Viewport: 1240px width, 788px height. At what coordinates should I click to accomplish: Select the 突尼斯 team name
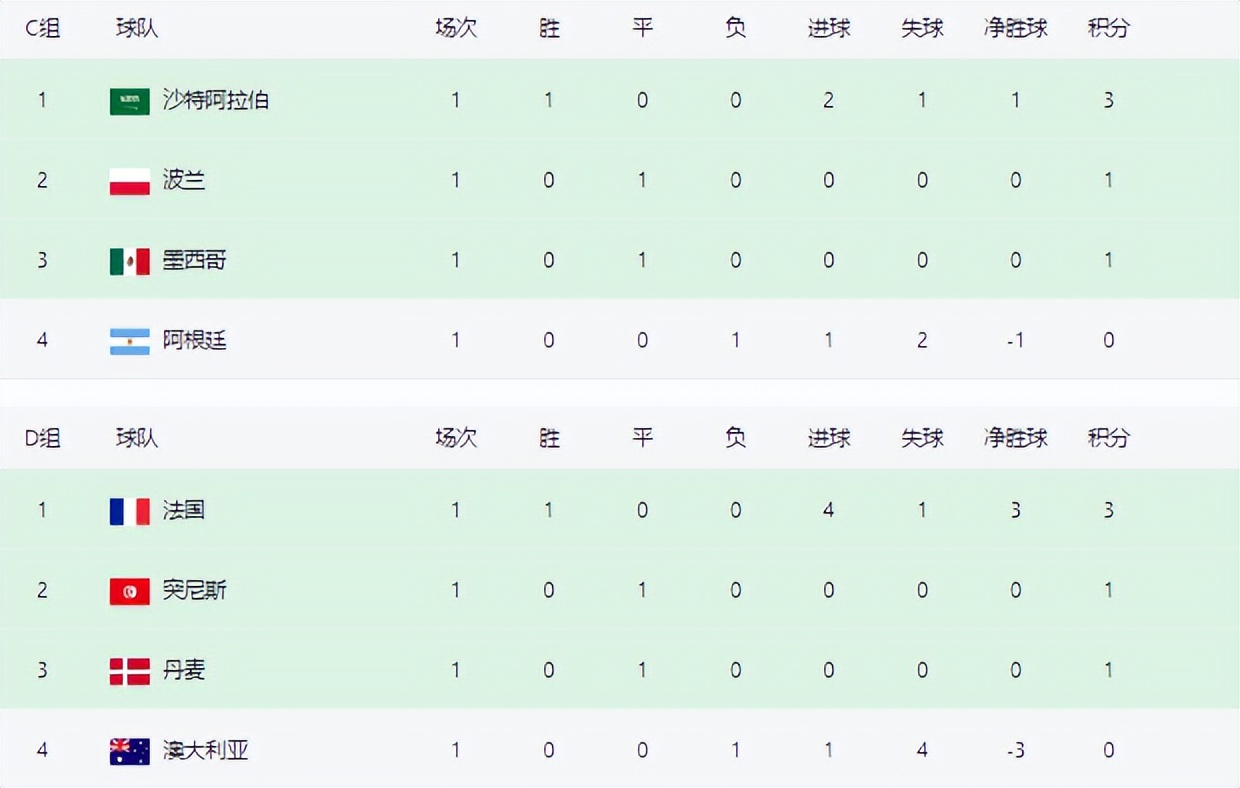[195, 590]
